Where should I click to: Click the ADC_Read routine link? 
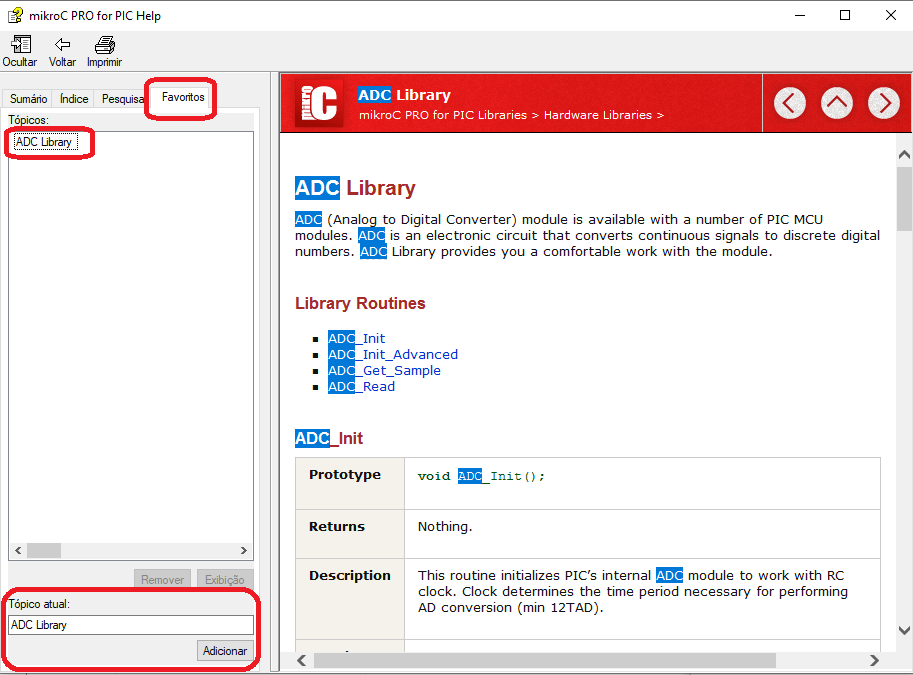(361, 387)
